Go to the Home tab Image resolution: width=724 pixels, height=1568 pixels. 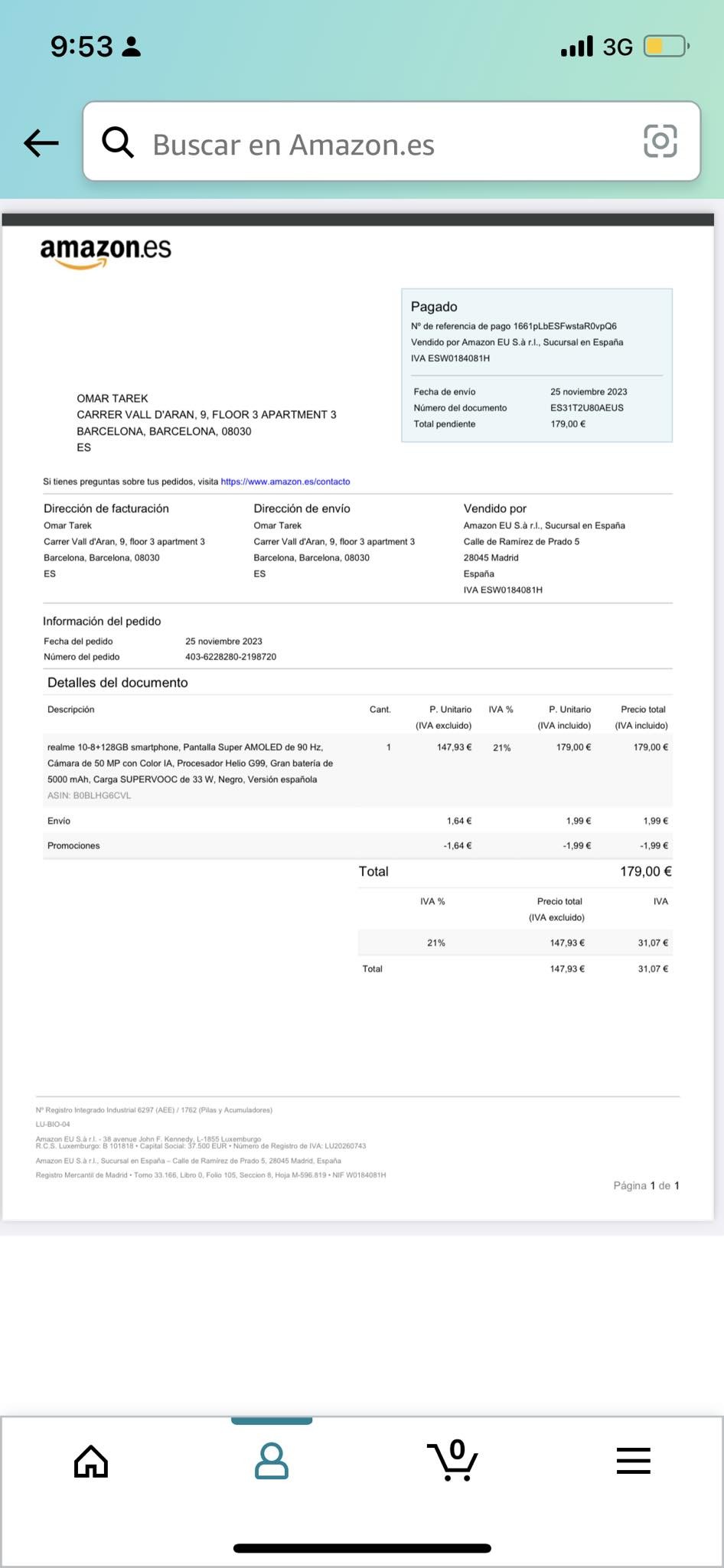91,1461
